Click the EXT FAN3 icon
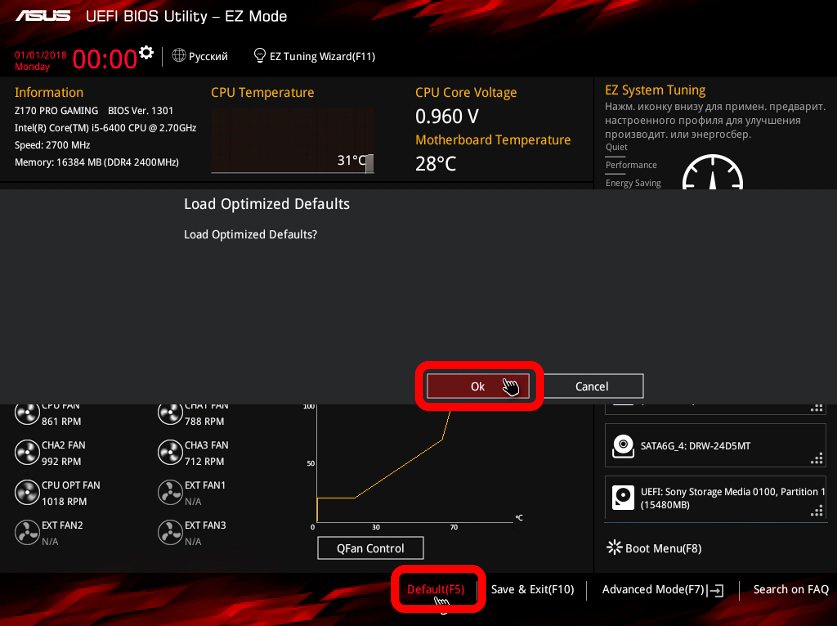 click(x=170, y=533)
